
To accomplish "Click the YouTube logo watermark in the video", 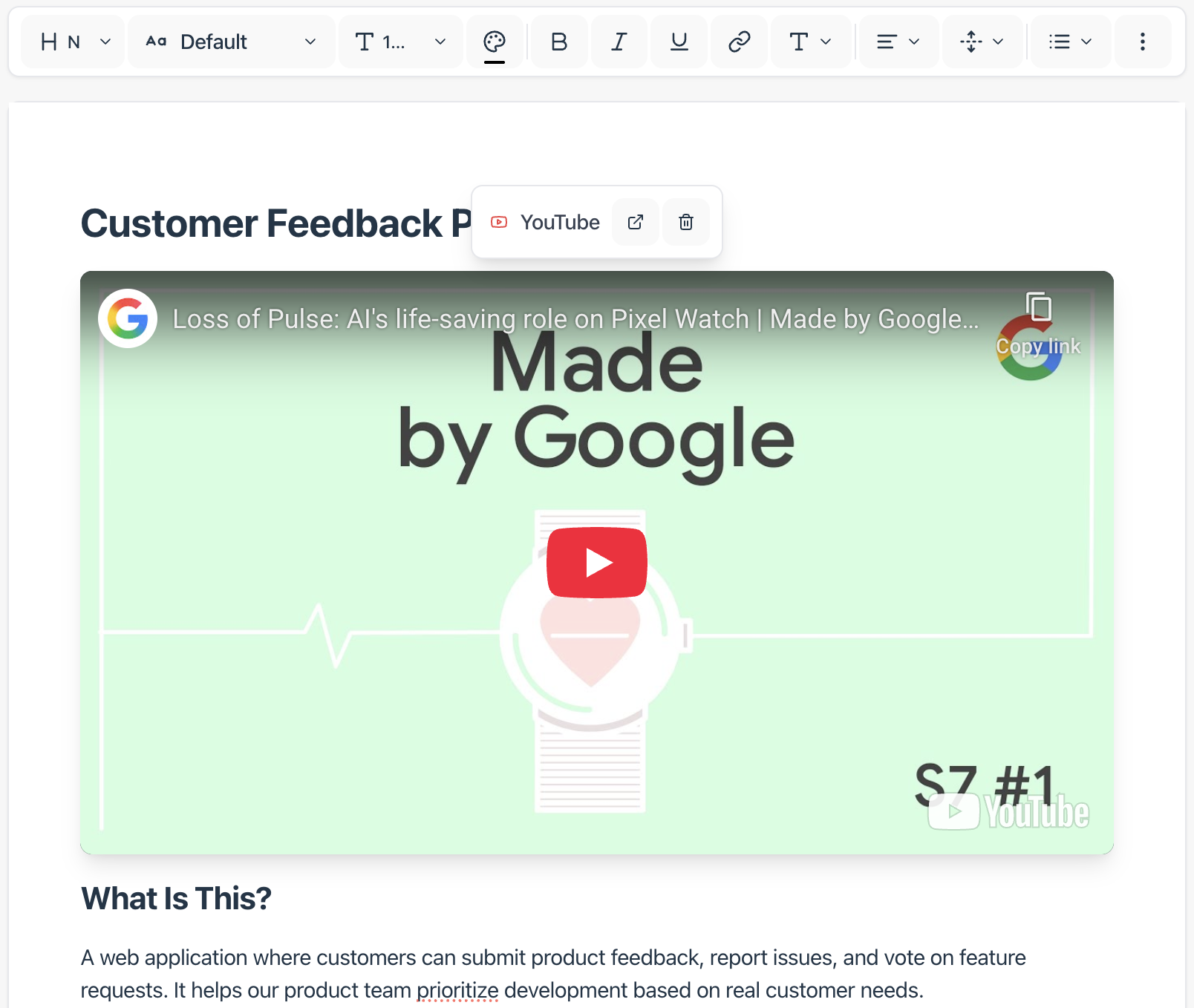I will pyautogui.click(x=1009, y=812).
